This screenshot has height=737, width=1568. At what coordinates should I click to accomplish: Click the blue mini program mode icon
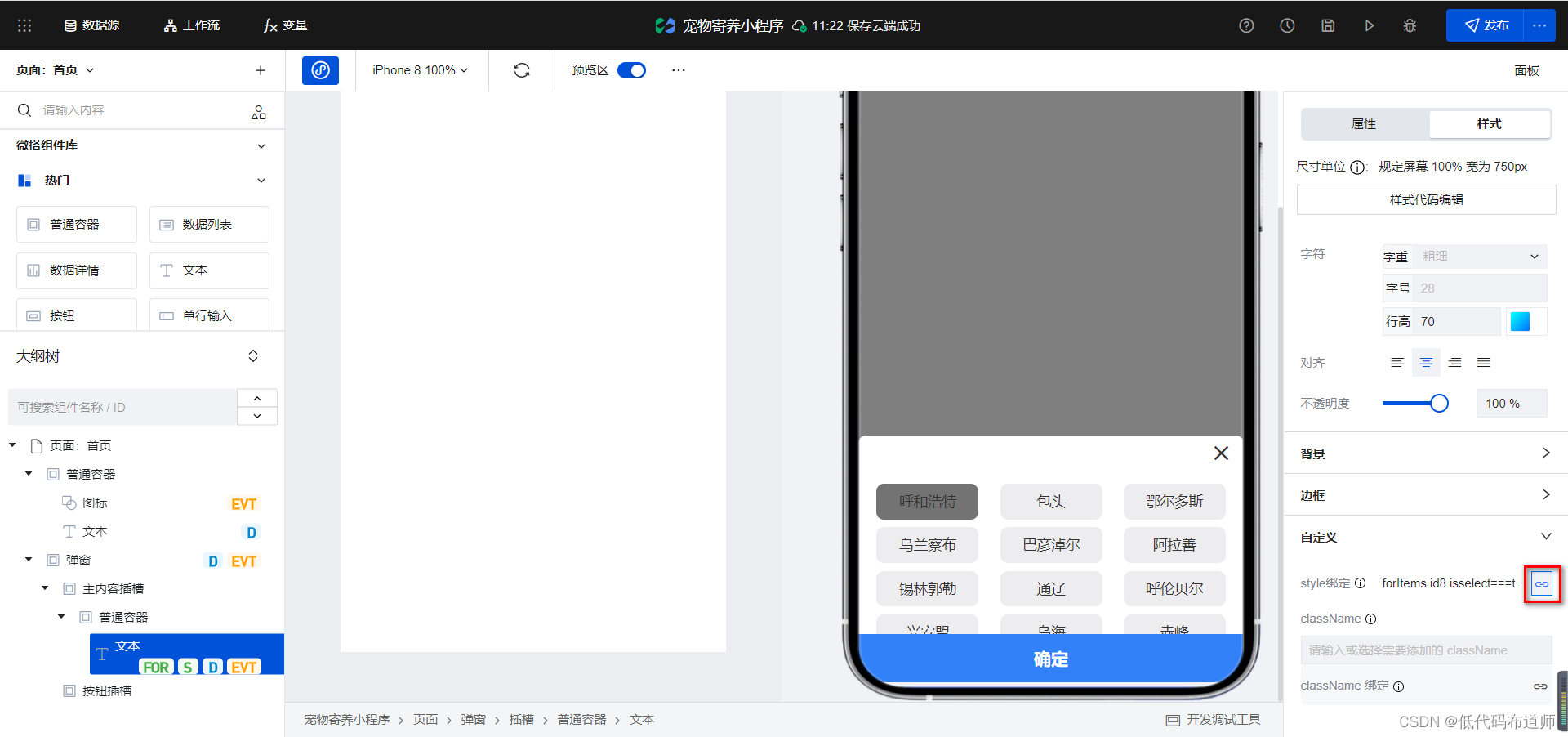coord(320,70)
